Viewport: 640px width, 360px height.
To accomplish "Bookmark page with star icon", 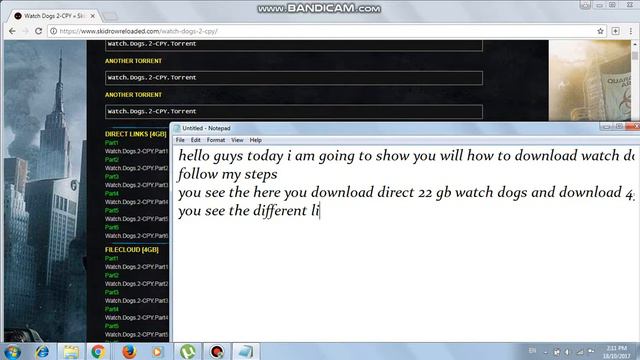I will point(600,31).
